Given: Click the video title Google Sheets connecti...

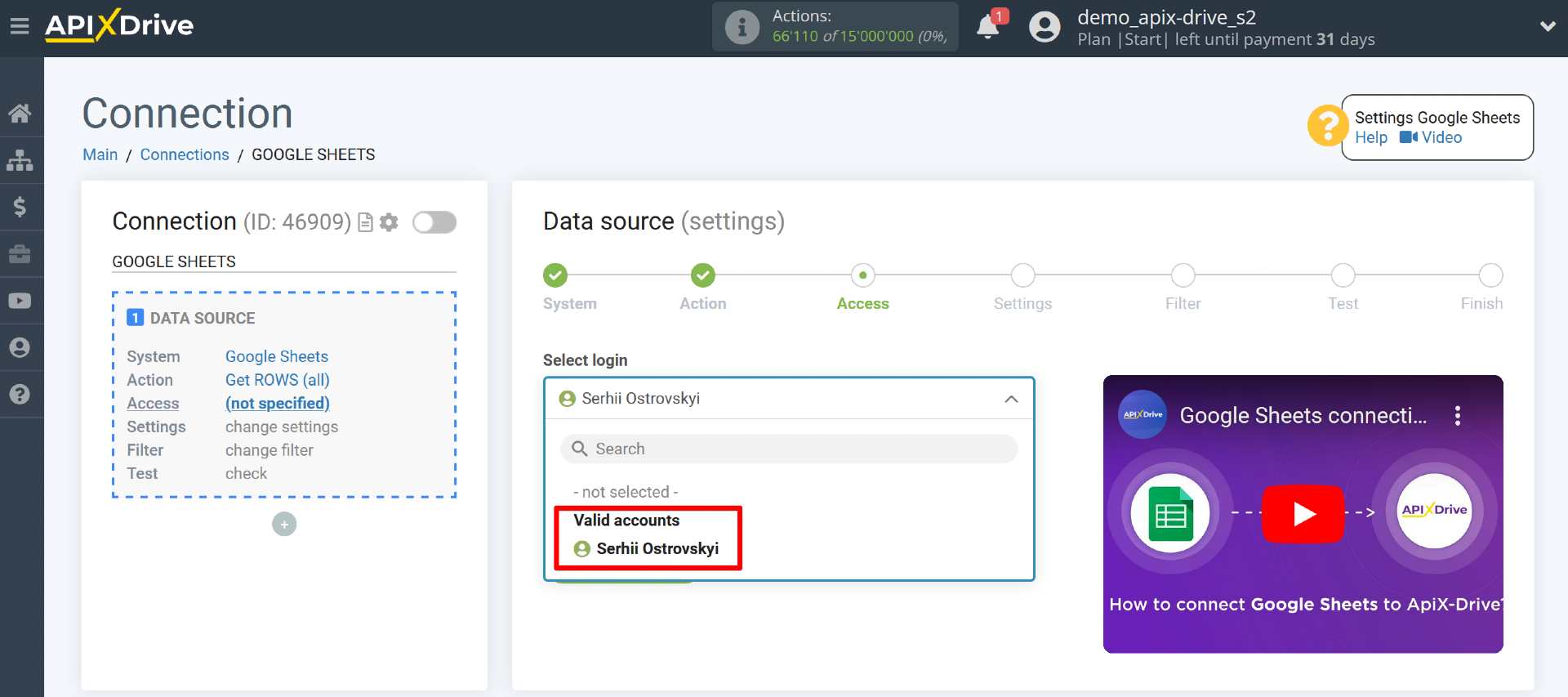Looking at the screenshot, I should click(1303, 415).
